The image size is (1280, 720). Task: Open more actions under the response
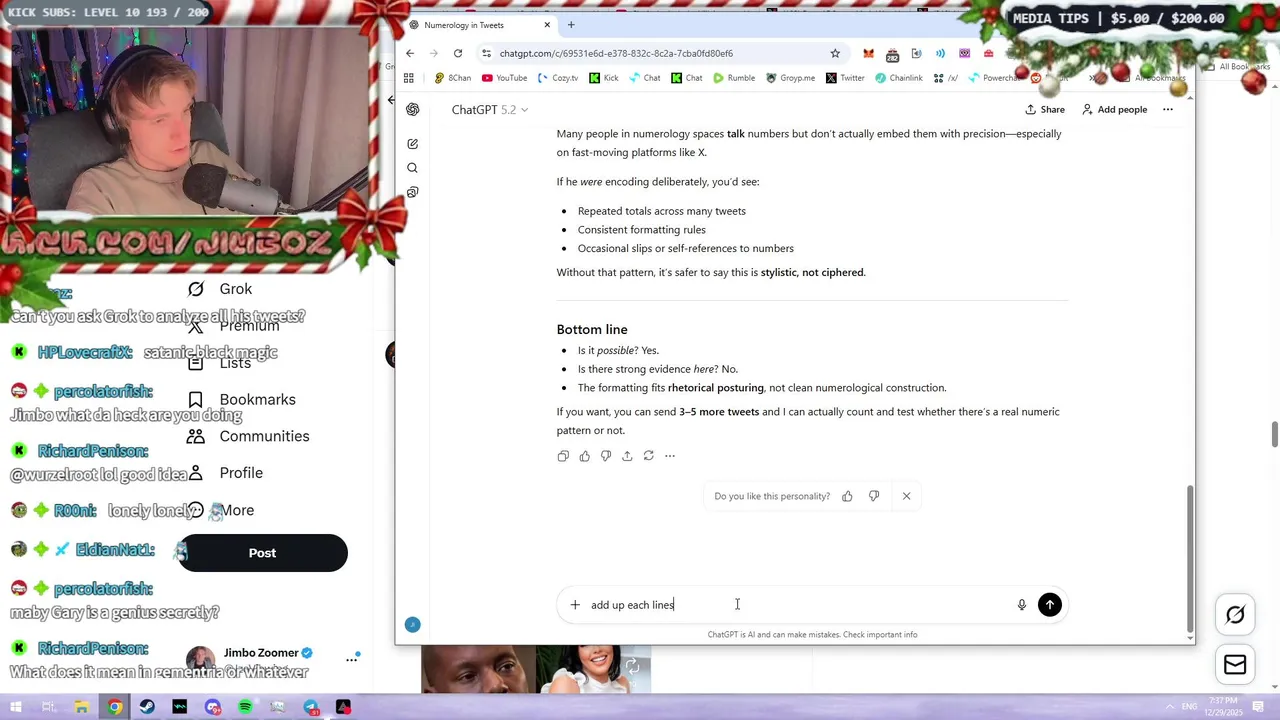670,456
